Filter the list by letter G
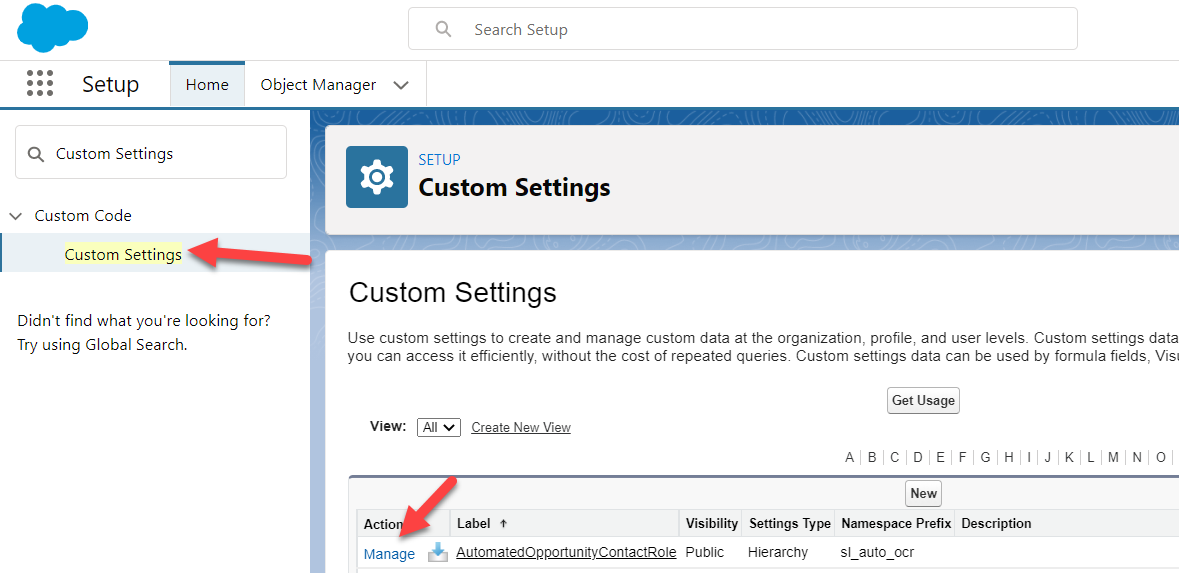 pos(985,457)
